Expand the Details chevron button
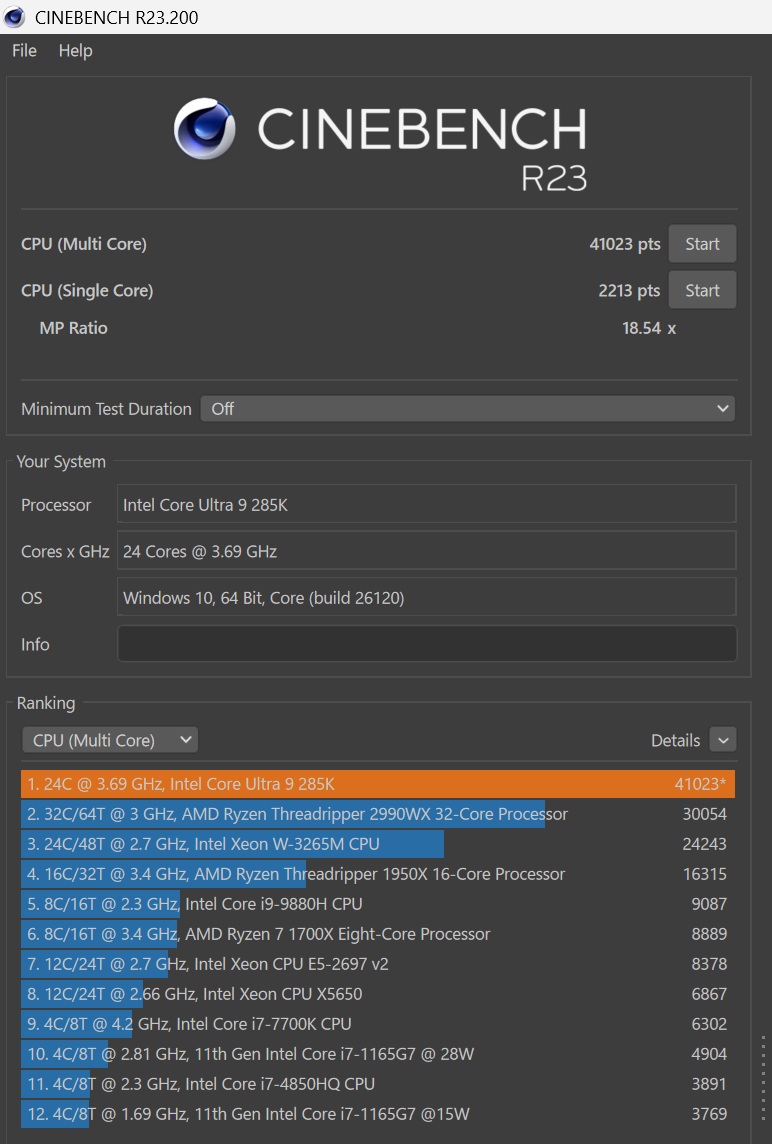Screen dimensions: 772x1144 click(x=722, y=740)
